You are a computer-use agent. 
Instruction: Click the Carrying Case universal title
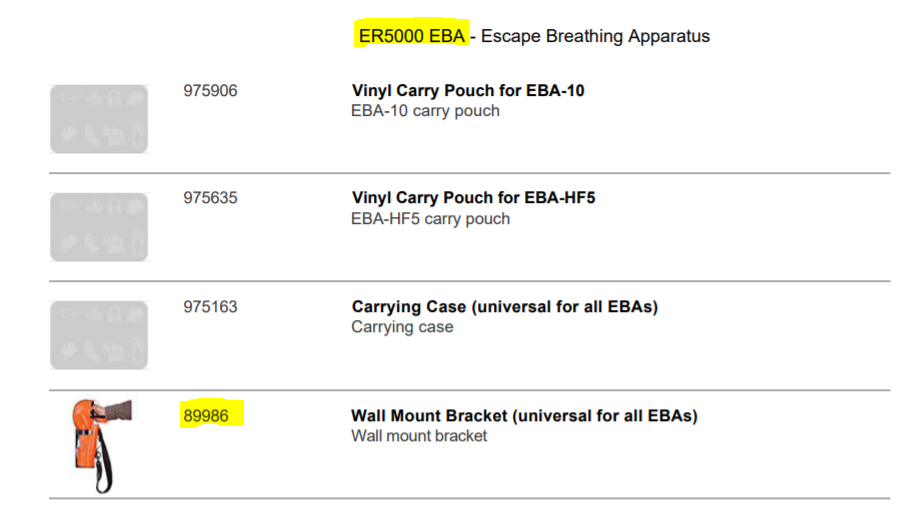tap(504, 307)
